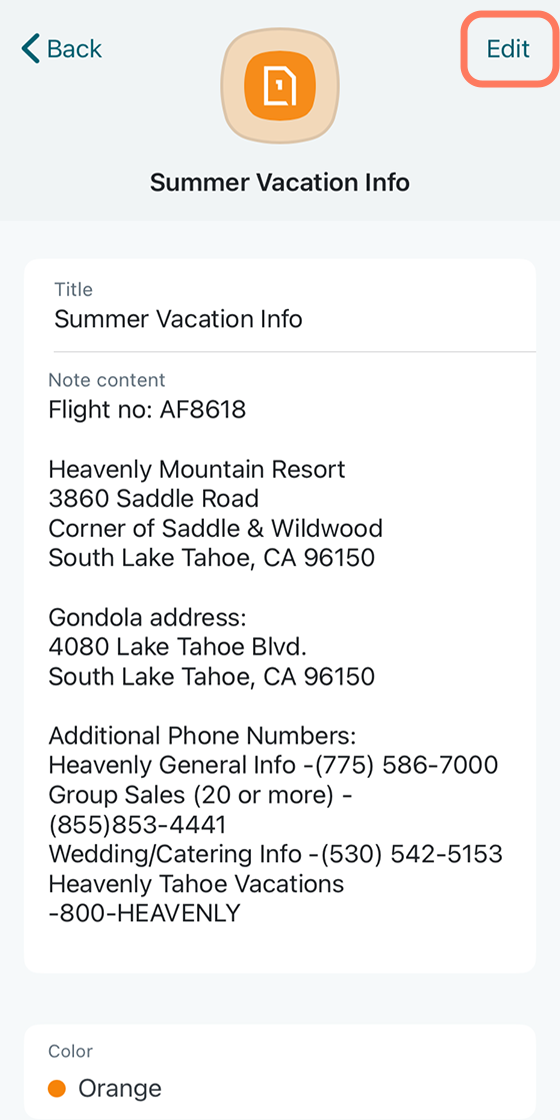This screenshot has width=560, height=1120.
Task: Tap the orange note icon
Action: (280, 87)
